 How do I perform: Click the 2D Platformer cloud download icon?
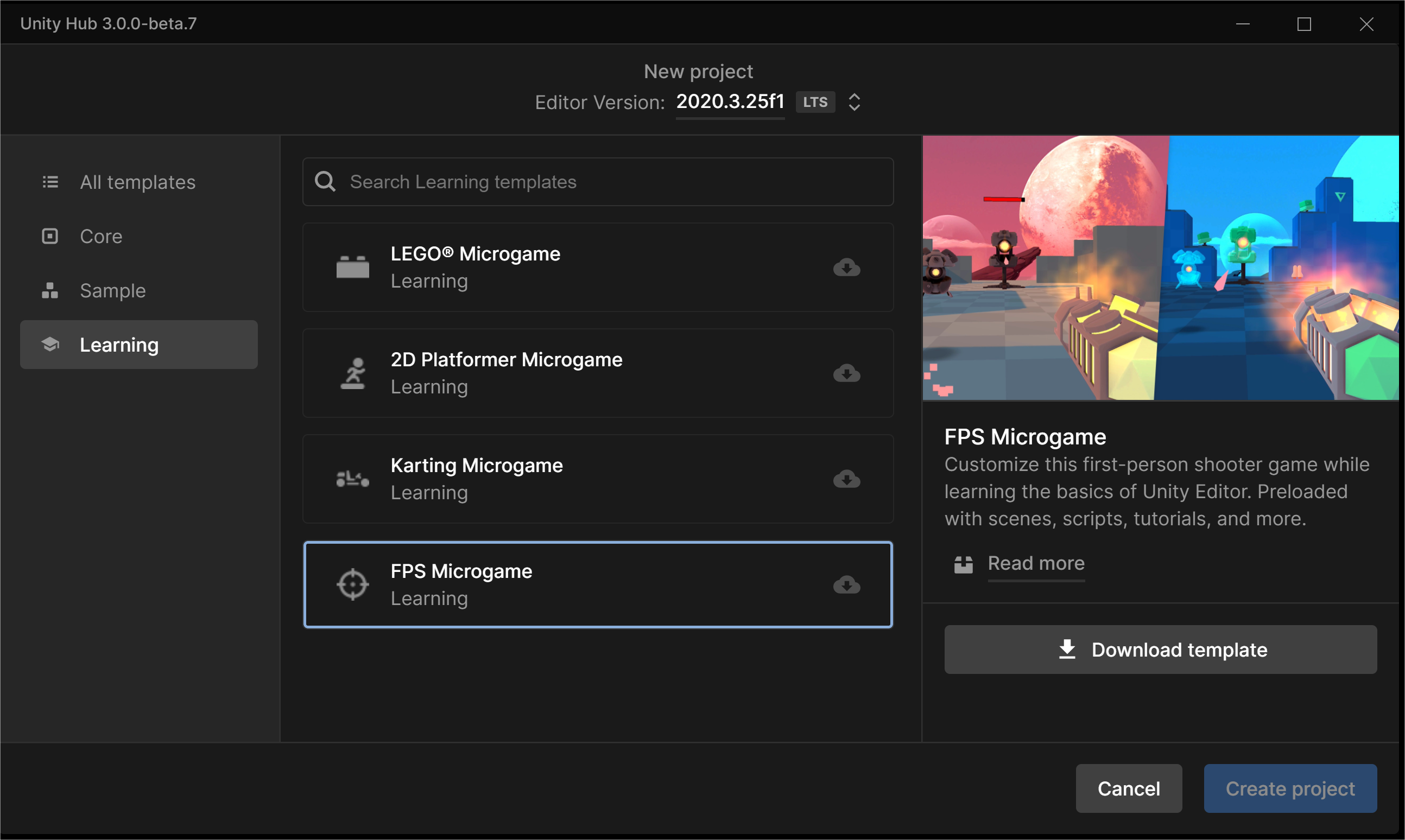(846, 373)
